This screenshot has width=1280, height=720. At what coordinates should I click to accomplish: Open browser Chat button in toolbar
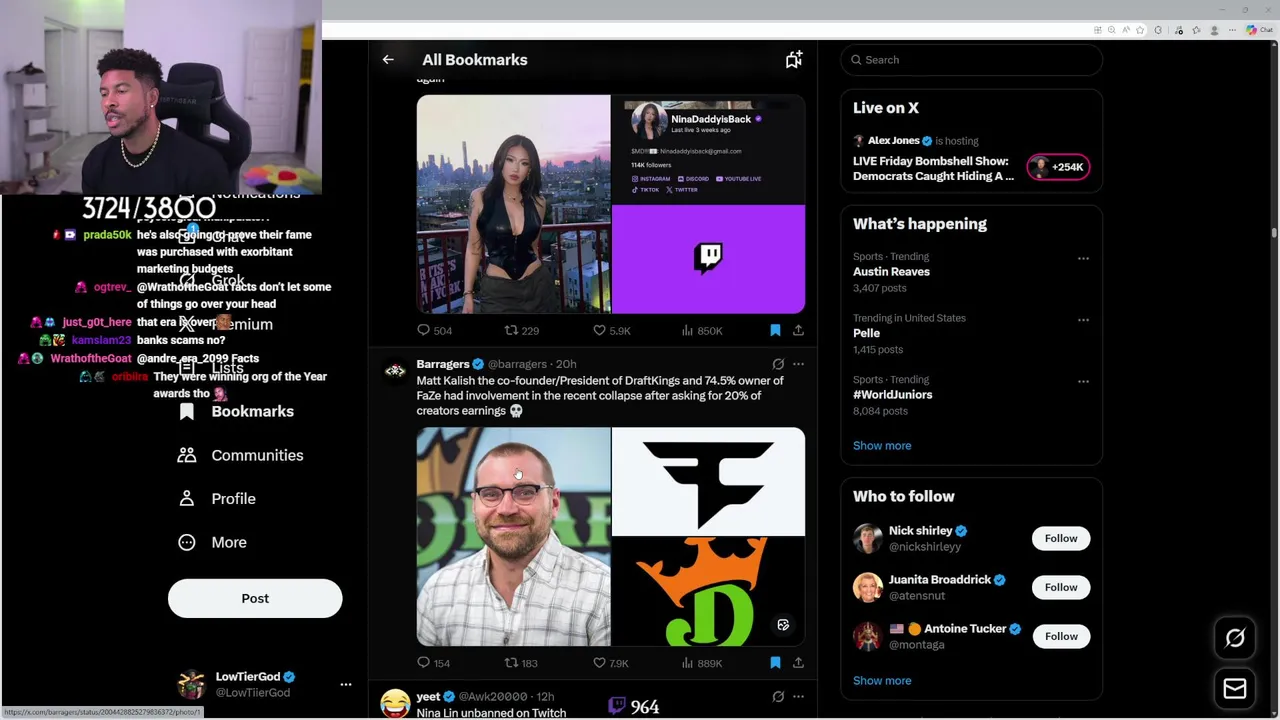1259,30
